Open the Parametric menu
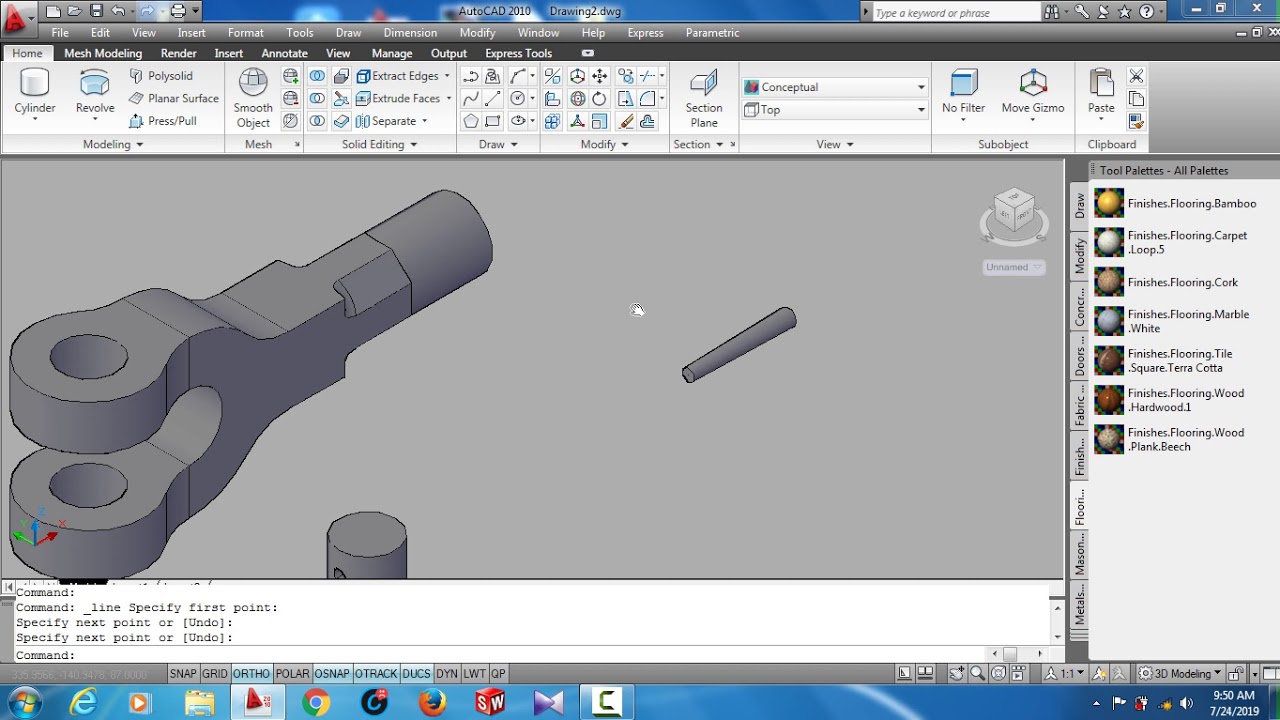 click(712, 33)
